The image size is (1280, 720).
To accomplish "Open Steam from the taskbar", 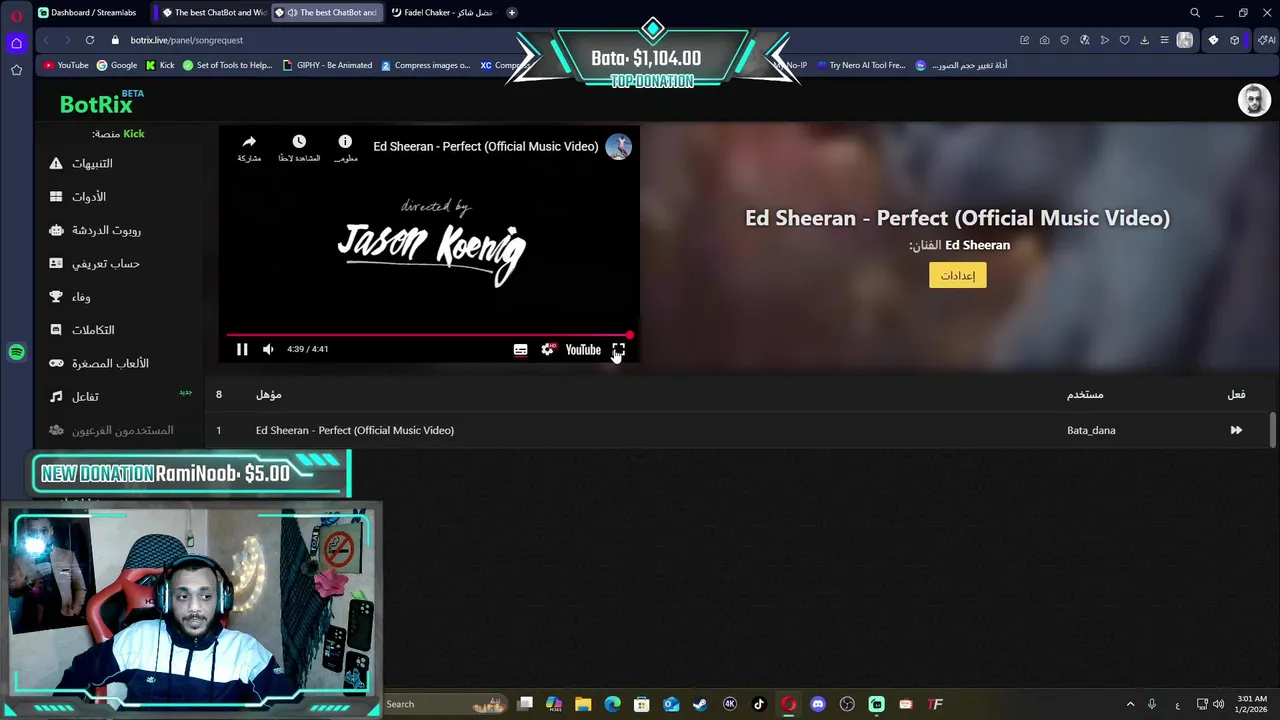I will coord(700,704).
